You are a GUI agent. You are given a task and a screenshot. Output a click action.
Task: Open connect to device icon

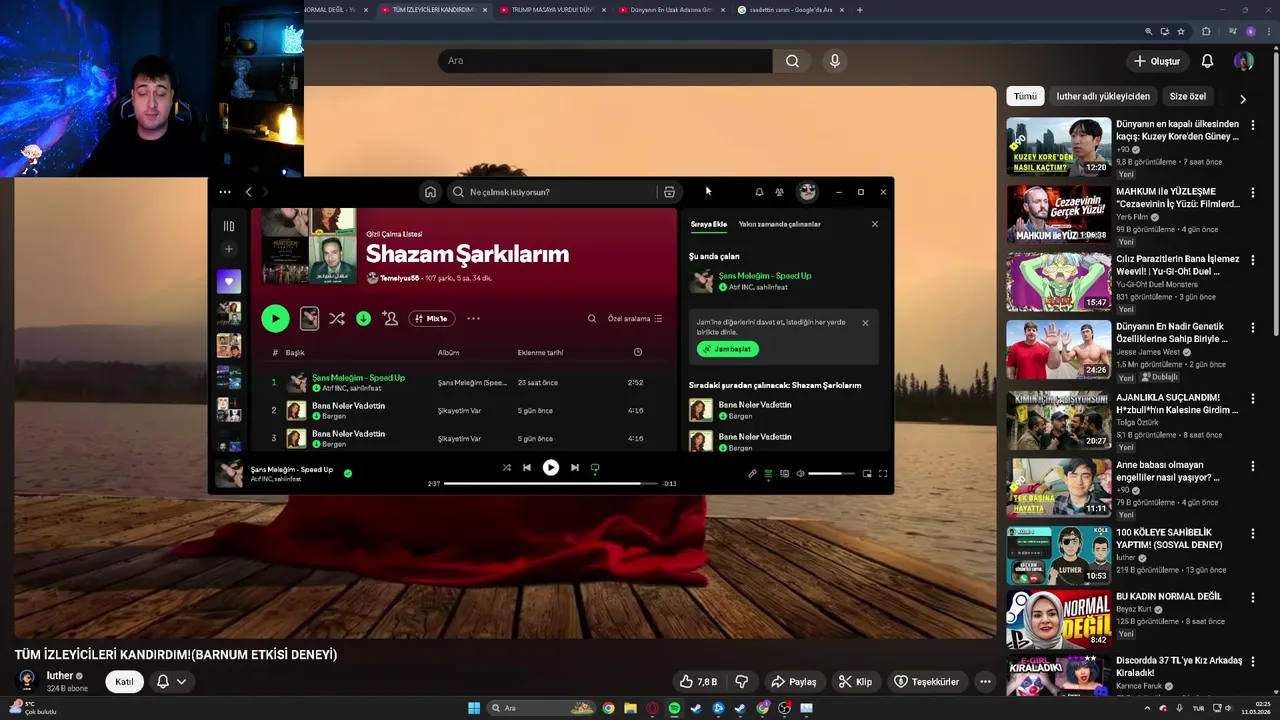[x=784, y=474]
